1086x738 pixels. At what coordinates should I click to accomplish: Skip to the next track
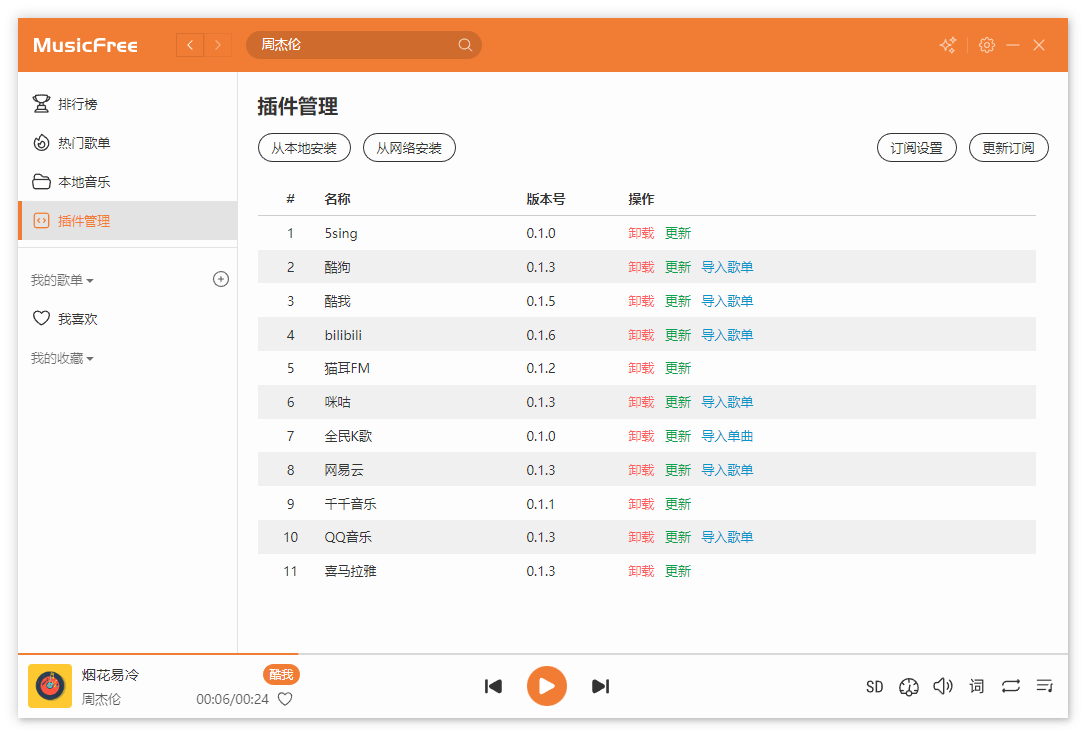click(x=600, y=686)
